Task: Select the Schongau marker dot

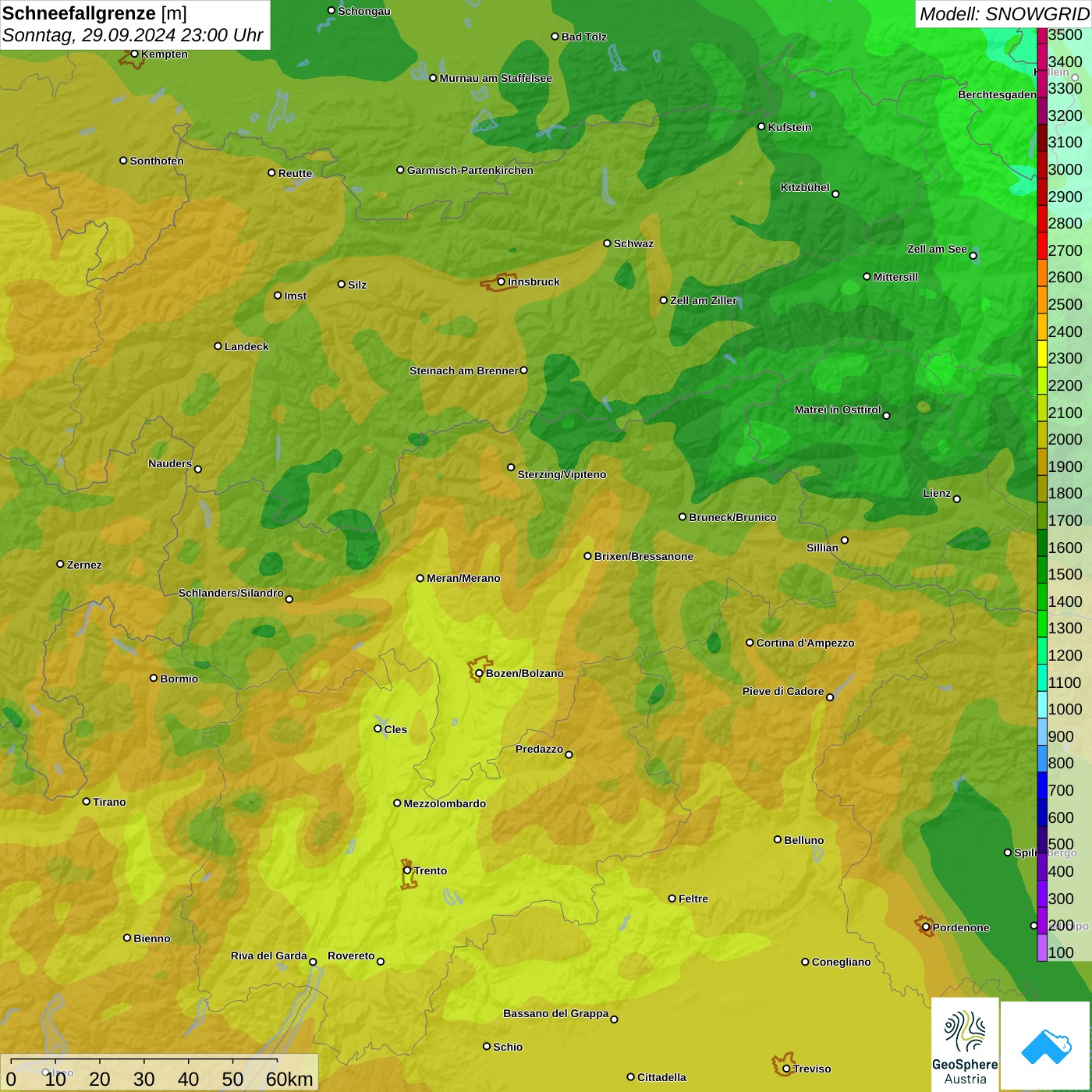Action: (331, 10)
